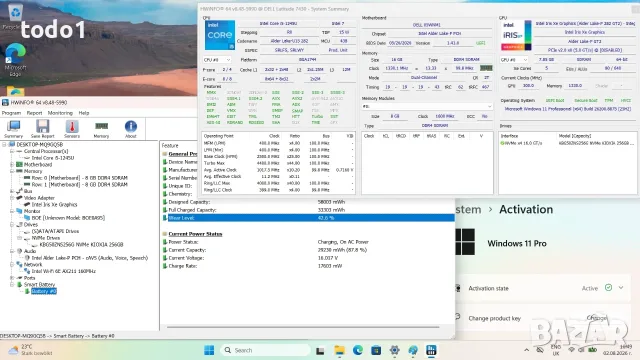Click the About info icon

click(131, 129)
